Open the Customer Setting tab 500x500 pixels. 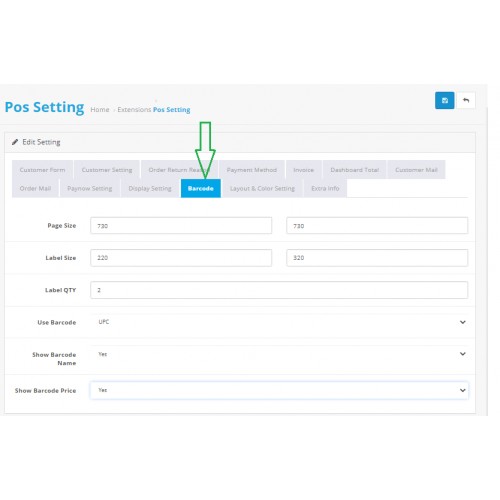(107, 170)
